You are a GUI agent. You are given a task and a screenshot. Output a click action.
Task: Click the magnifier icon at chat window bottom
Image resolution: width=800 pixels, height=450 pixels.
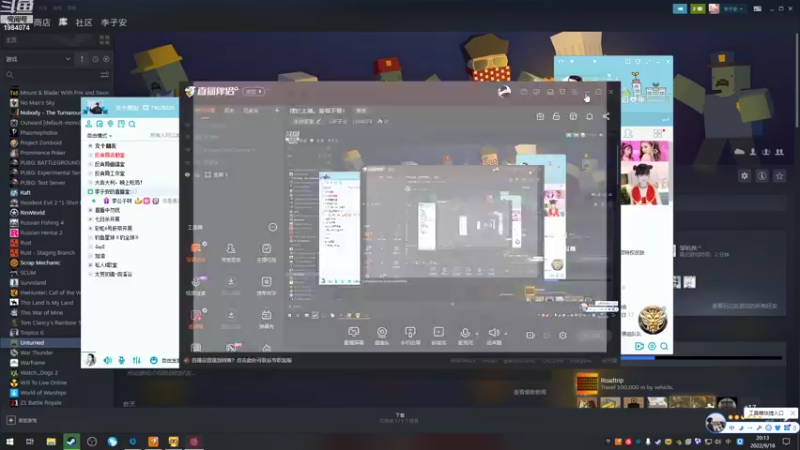click(x=664, y=346)
